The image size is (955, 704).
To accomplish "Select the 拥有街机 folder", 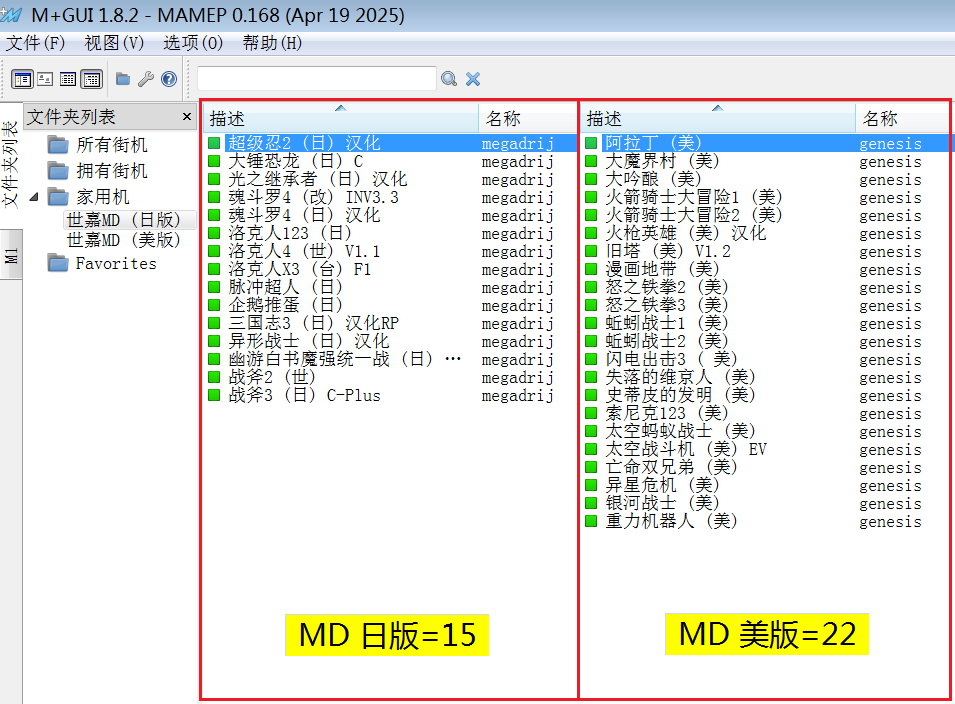I will tap(111, 171).
